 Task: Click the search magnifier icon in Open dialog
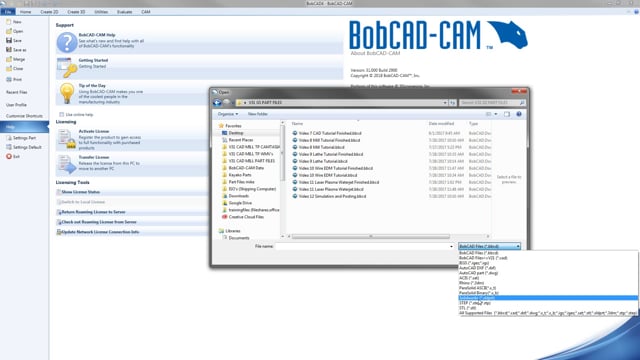522,102
